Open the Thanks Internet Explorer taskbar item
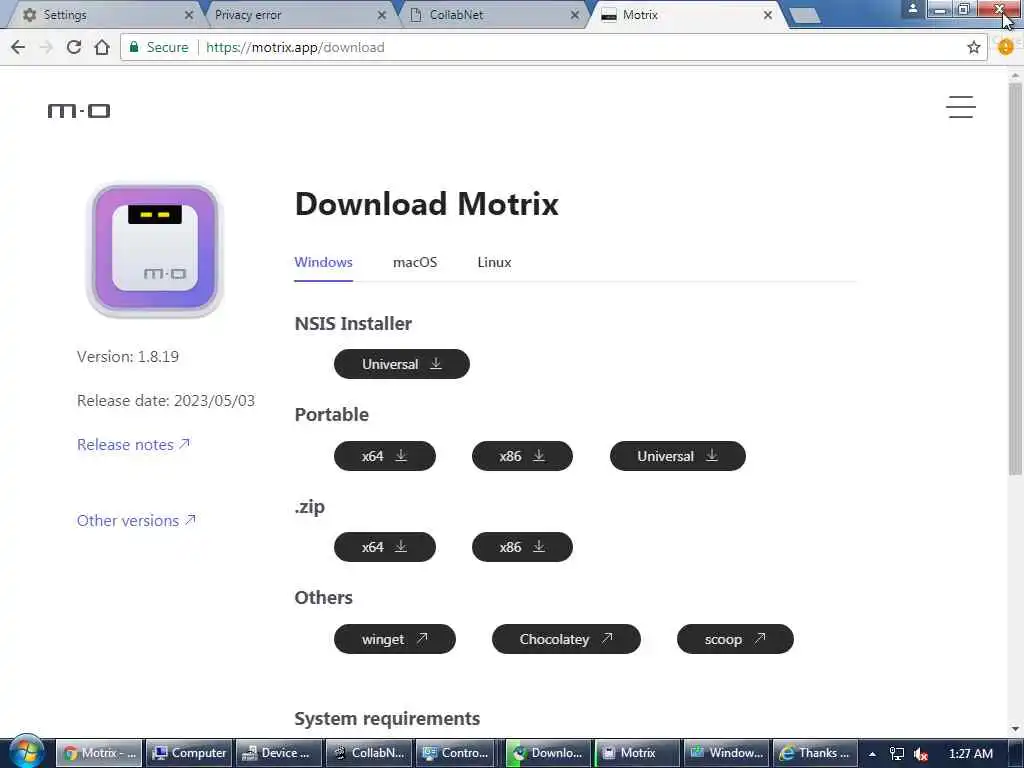Screen dimensions: 1024x768 (816, 753)
